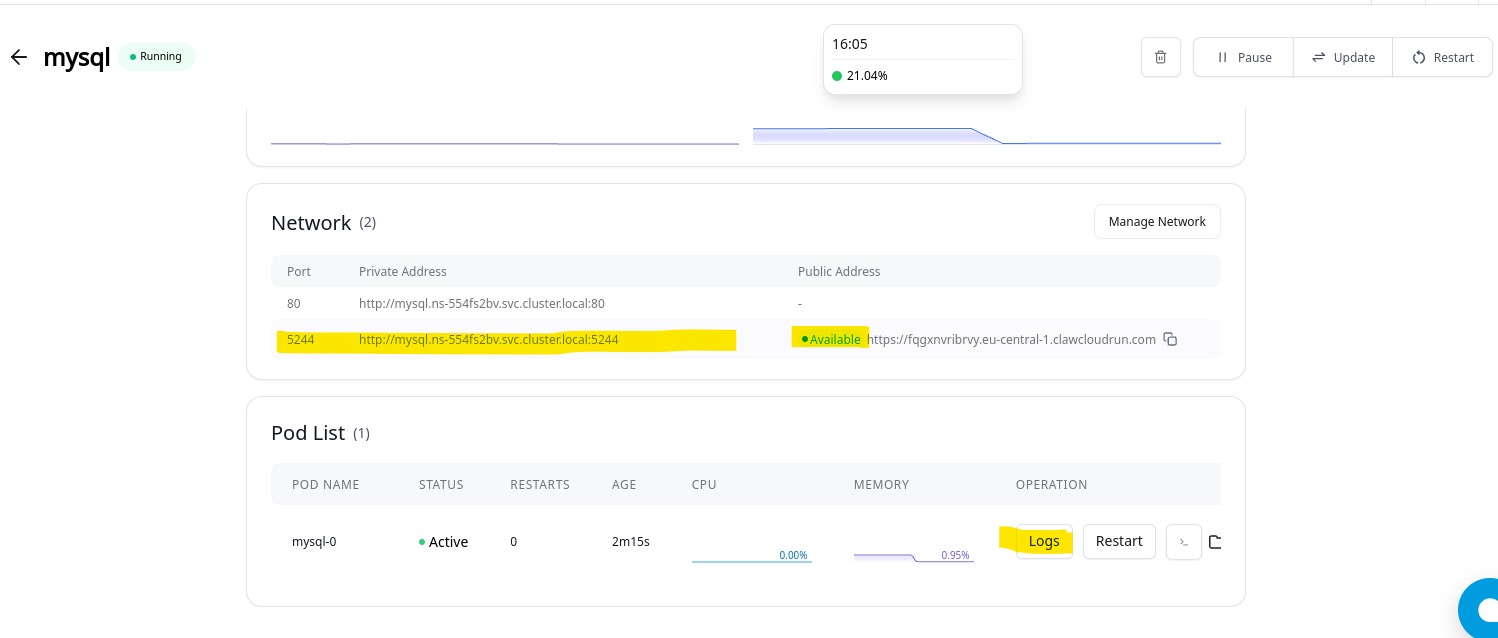Pause the mysql application
This screenshot has width=1498, height=638.
[x=1243, y=57]
